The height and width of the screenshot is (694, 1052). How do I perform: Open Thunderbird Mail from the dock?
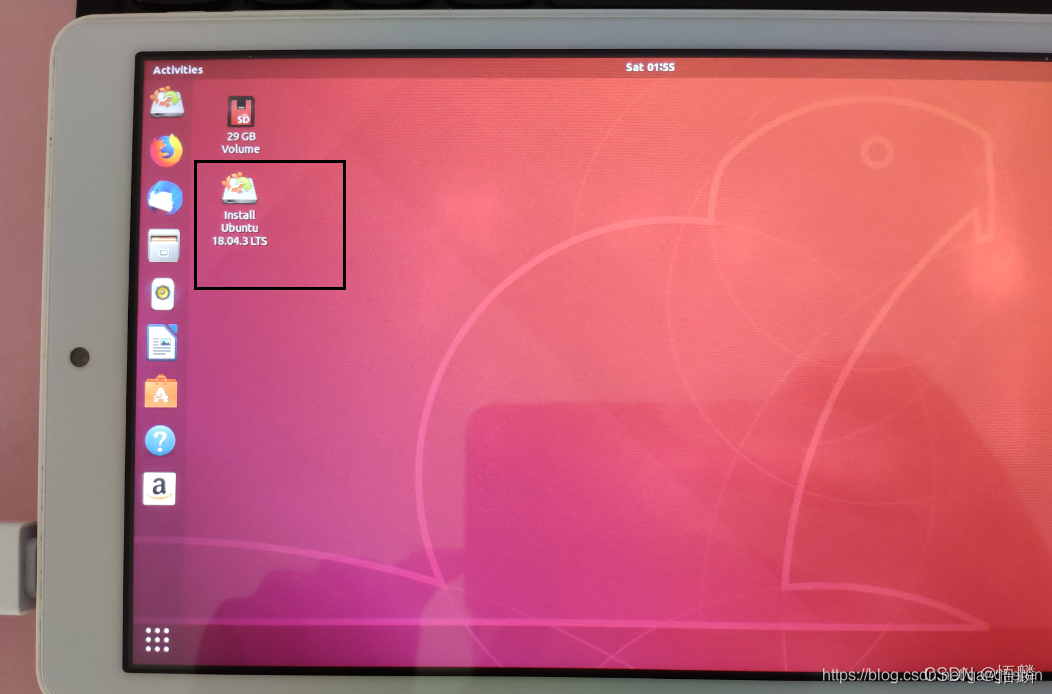pyautogui.click(x=165, y=198)
